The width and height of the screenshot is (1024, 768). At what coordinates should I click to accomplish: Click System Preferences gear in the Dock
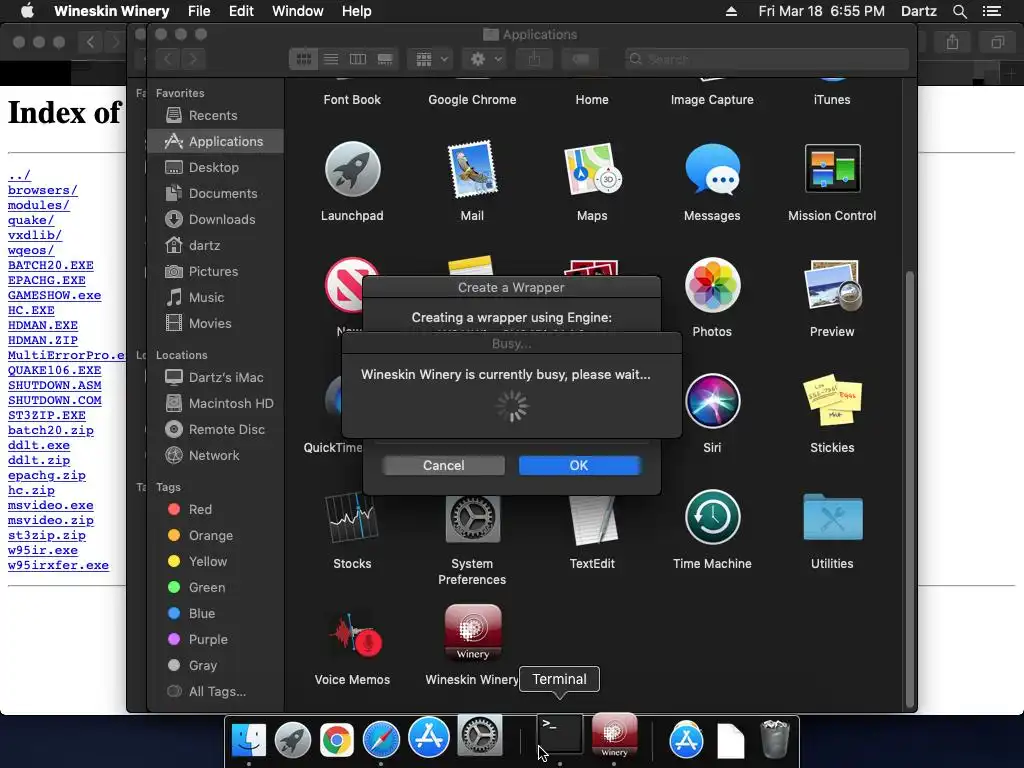tap(479, 735)
